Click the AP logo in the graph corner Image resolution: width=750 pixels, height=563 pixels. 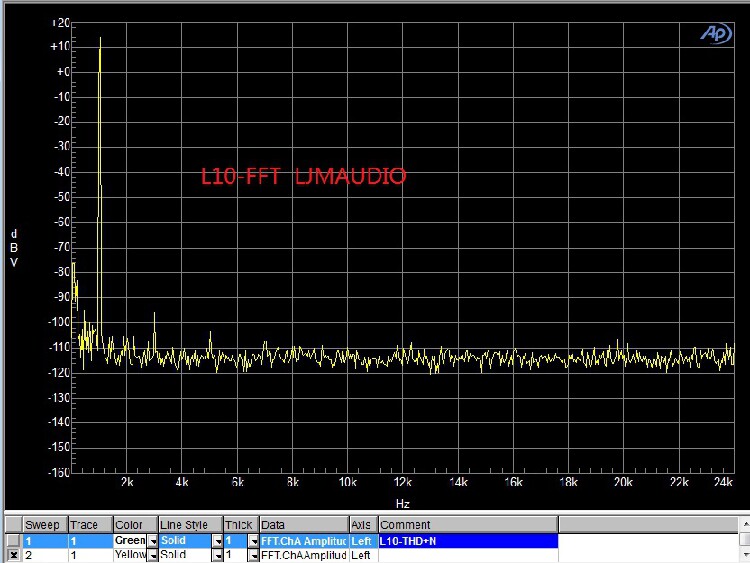click(716, 33)
